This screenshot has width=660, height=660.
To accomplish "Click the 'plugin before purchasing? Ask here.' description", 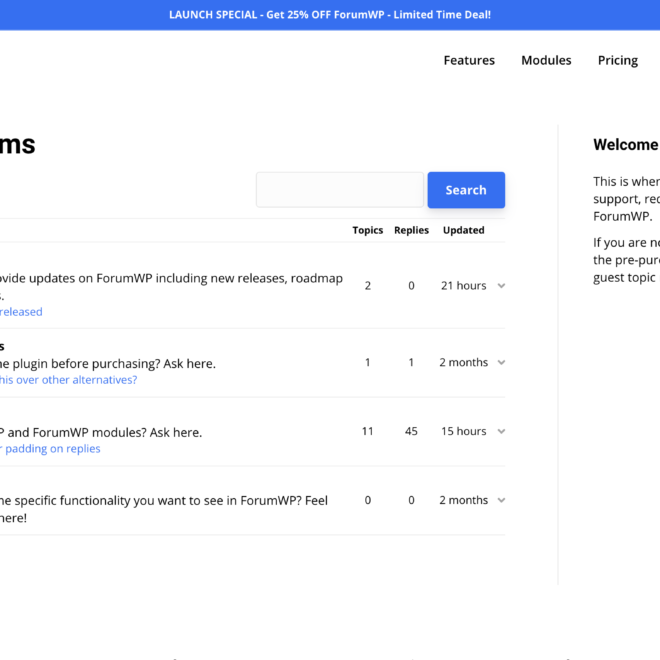I will tap(114, 364).
